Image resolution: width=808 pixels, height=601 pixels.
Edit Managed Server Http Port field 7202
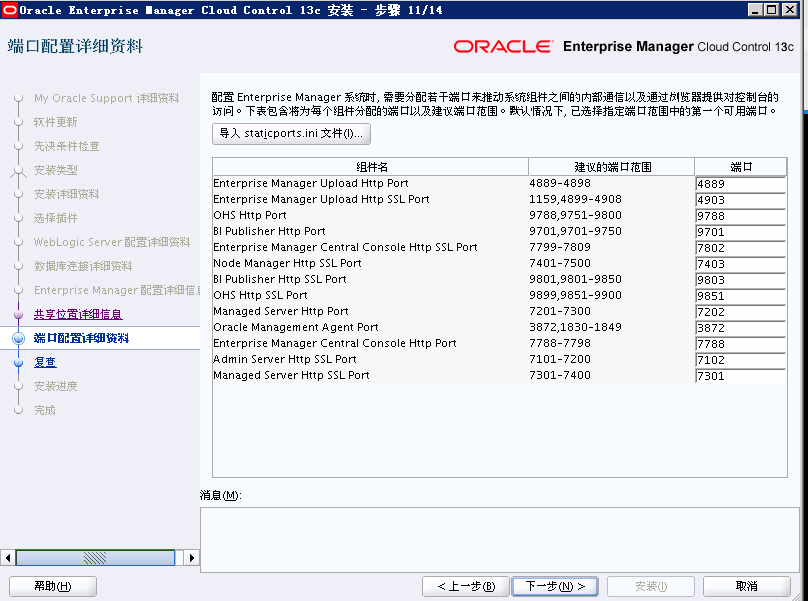pos(740,312)
